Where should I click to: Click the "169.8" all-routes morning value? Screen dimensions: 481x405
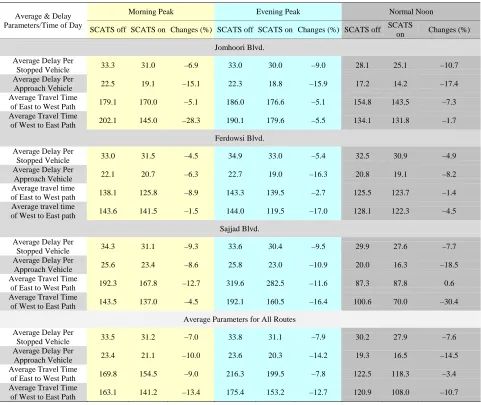point(108,374)
